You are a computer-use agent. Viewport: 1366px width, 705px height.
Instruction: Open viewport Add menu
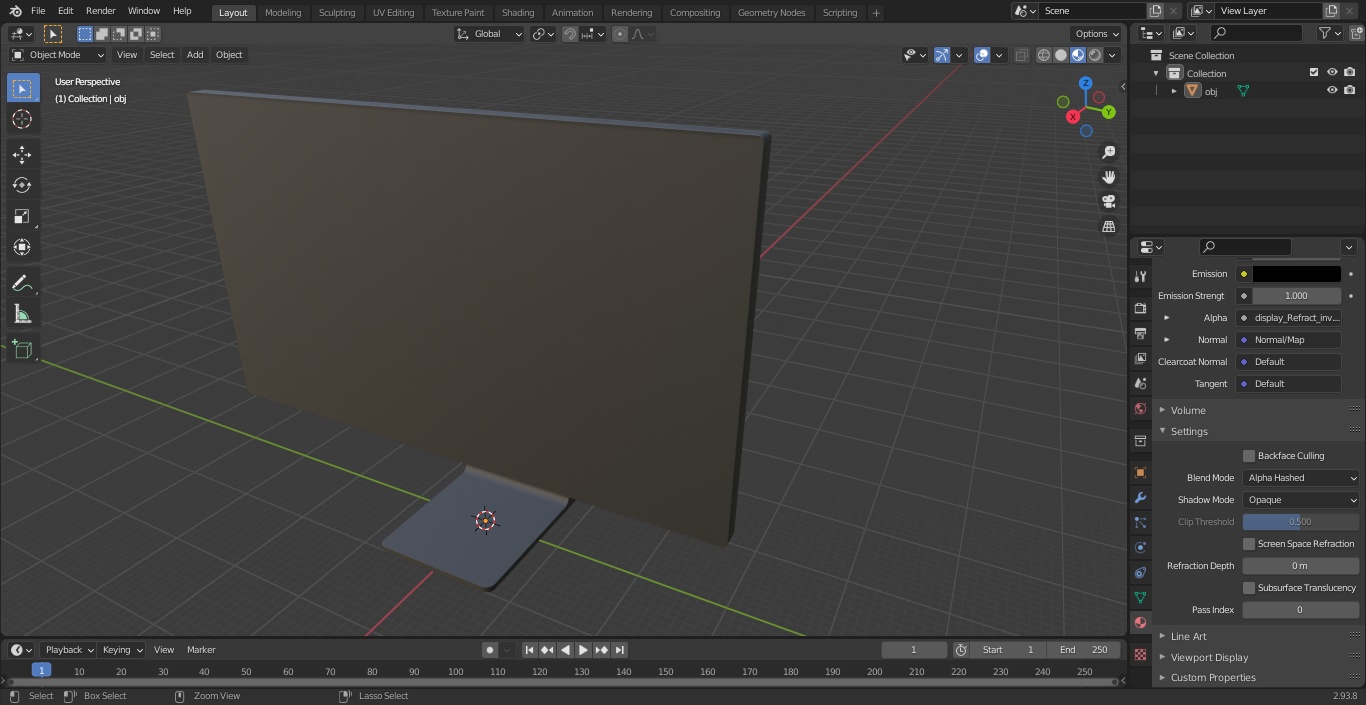coord(195,55)
